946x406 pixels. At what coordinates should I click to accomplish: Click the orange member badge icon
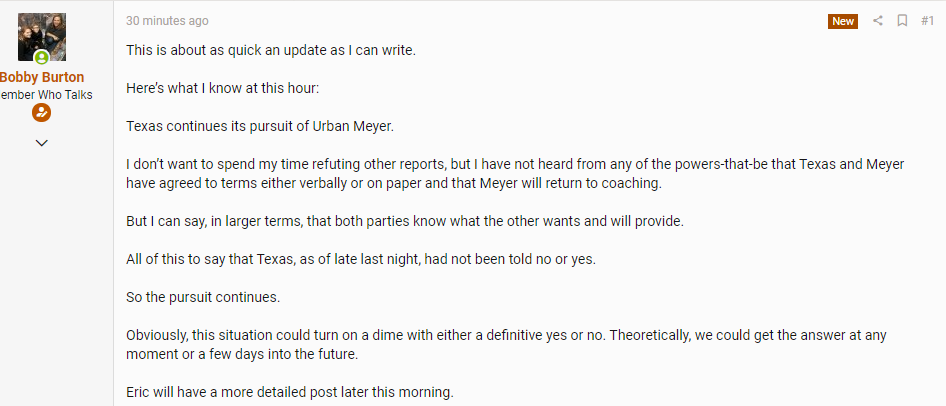point(41,113)
